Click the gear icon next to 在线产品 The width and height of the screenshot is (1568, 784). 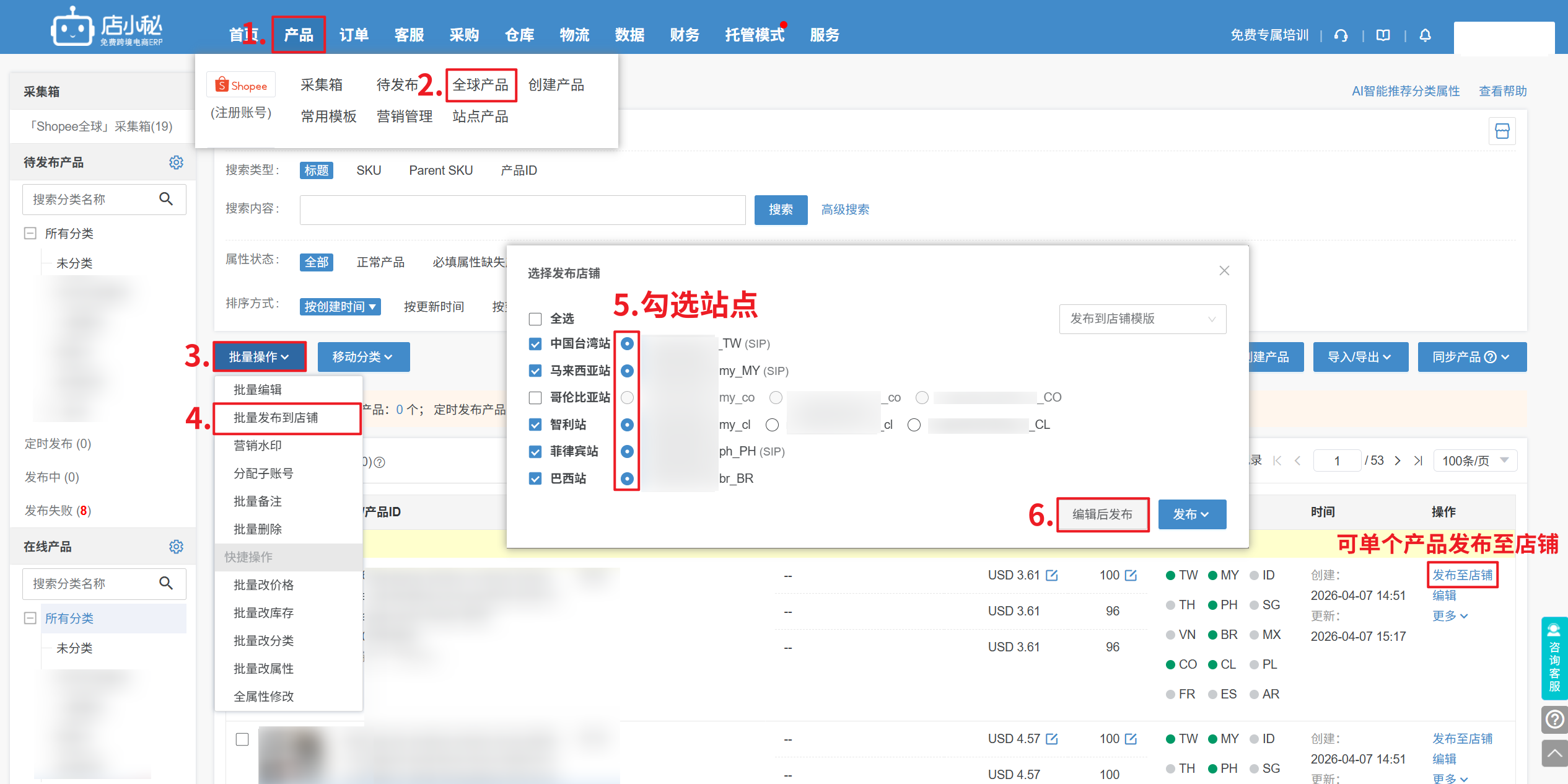point(176,547)
